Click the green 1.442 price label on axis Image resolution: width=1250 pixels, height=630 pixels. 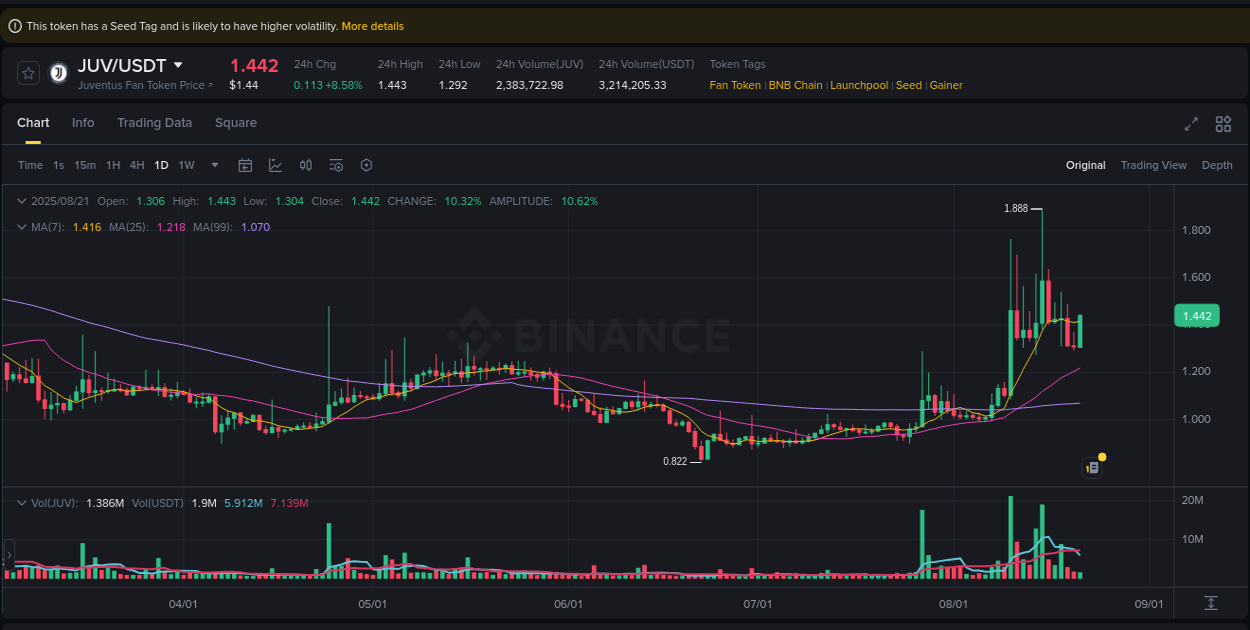pos(1196,315)
